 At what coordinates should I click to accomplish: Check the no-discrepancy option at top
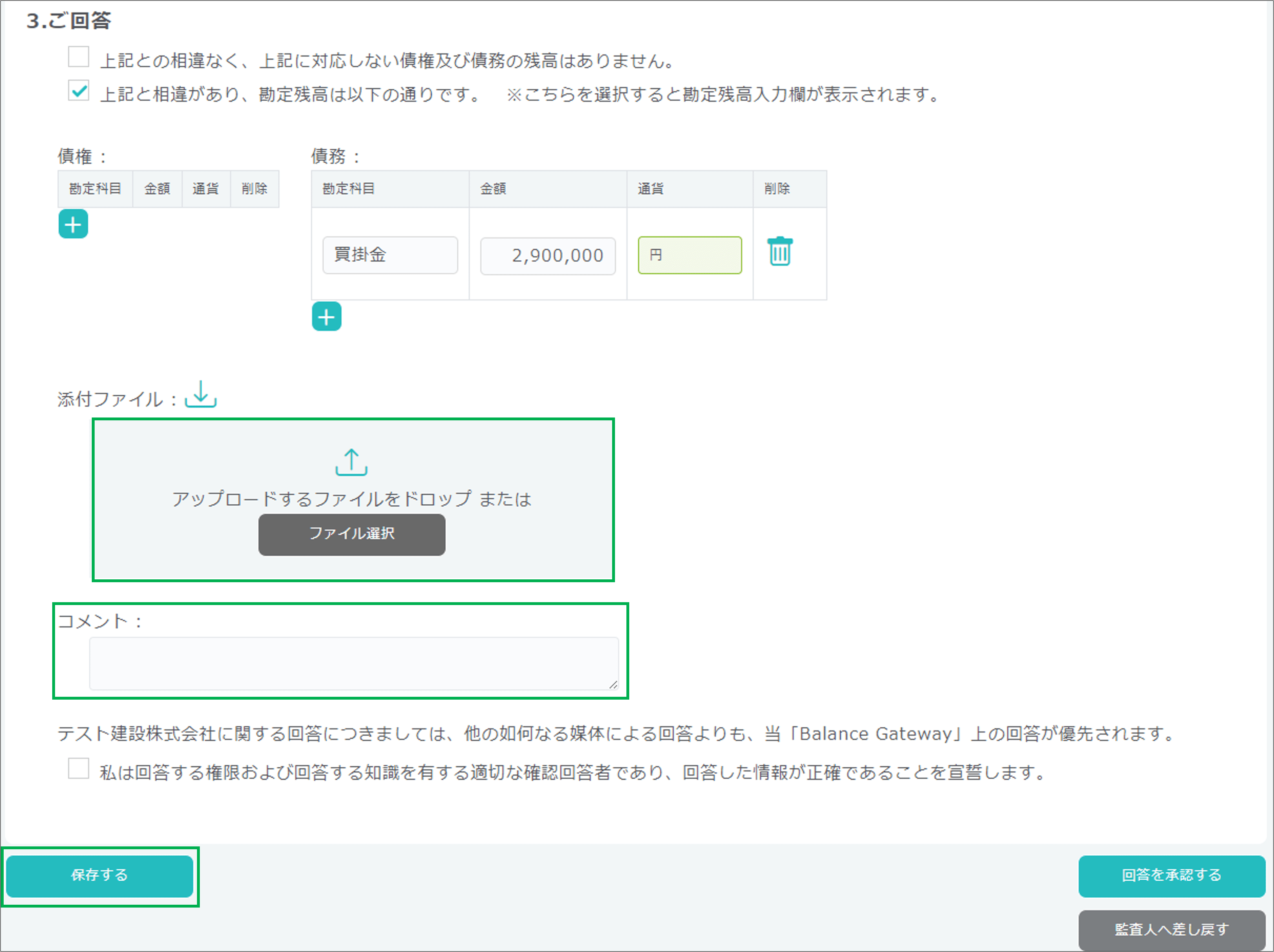pyautogui.click(x=78, y=57)
